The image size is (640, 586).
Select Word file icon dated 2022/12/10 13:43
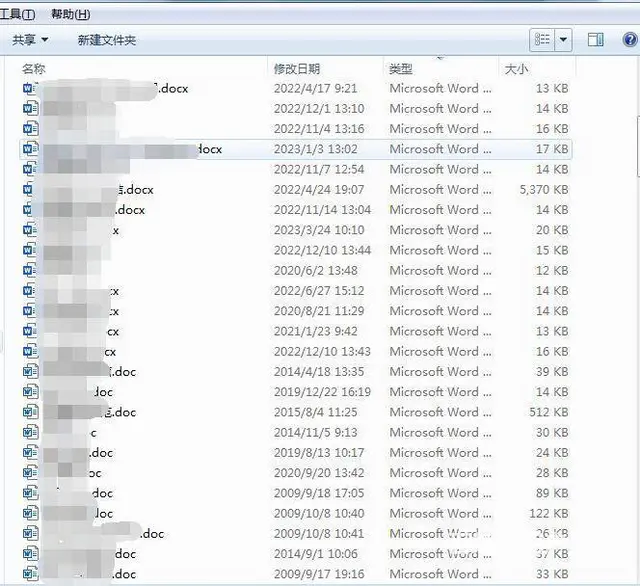30,351
